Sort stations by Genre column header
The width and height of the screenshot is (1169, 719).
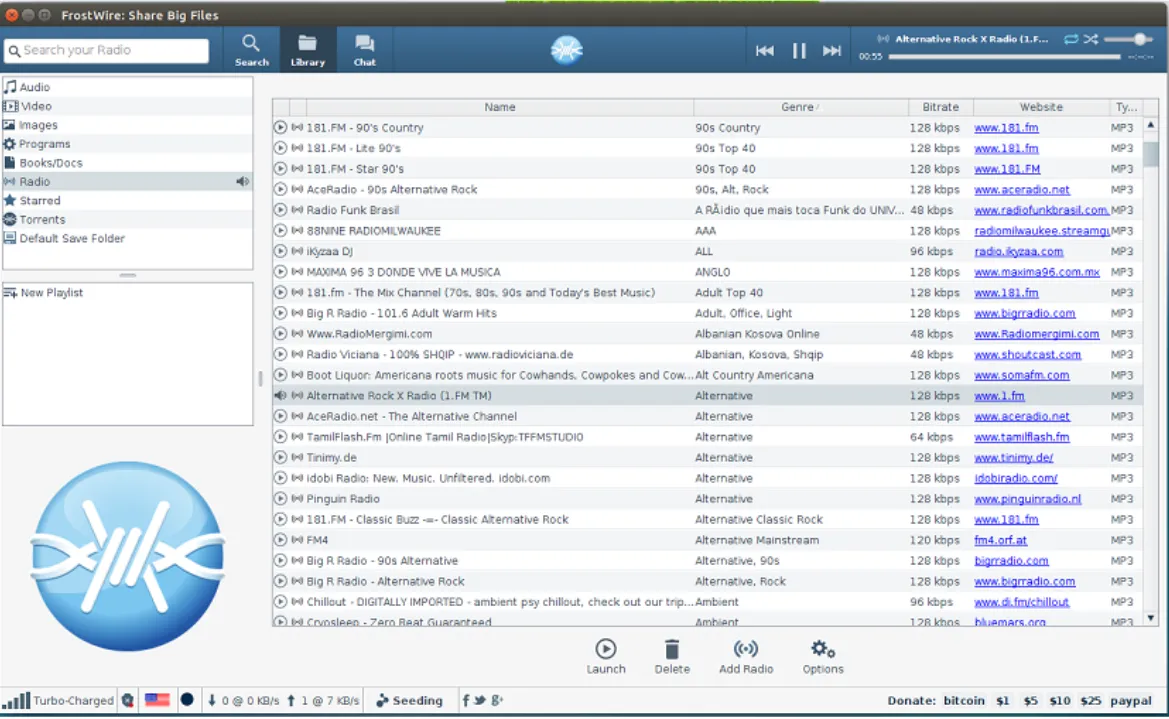(x=799, y=107)
